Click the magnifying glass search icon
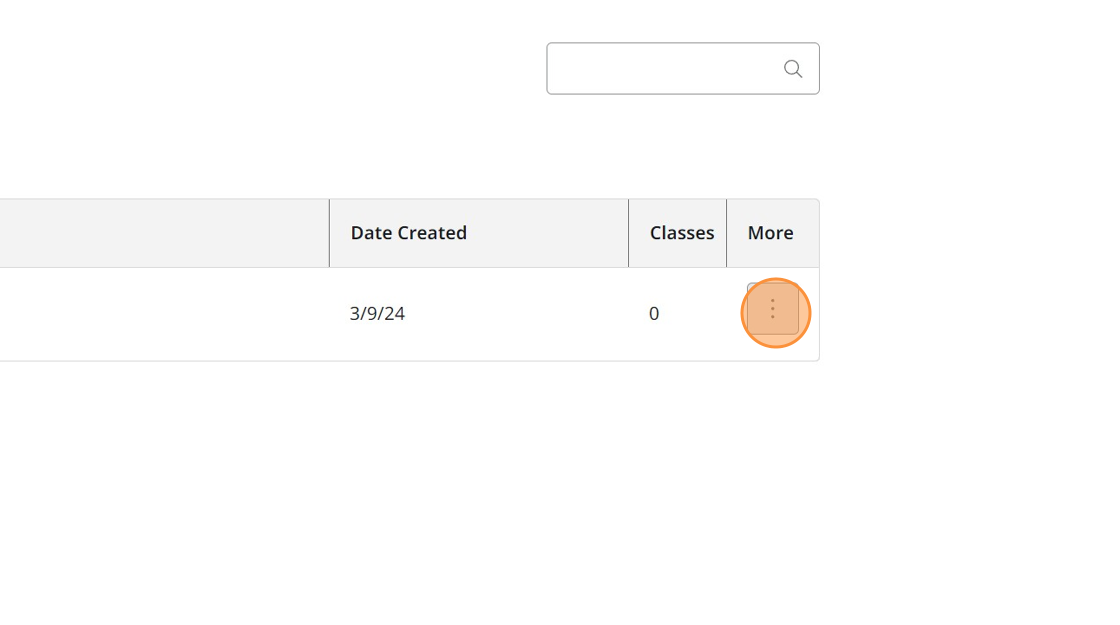Viewport: 1120px width, 625px height. [x=793, y=69]
